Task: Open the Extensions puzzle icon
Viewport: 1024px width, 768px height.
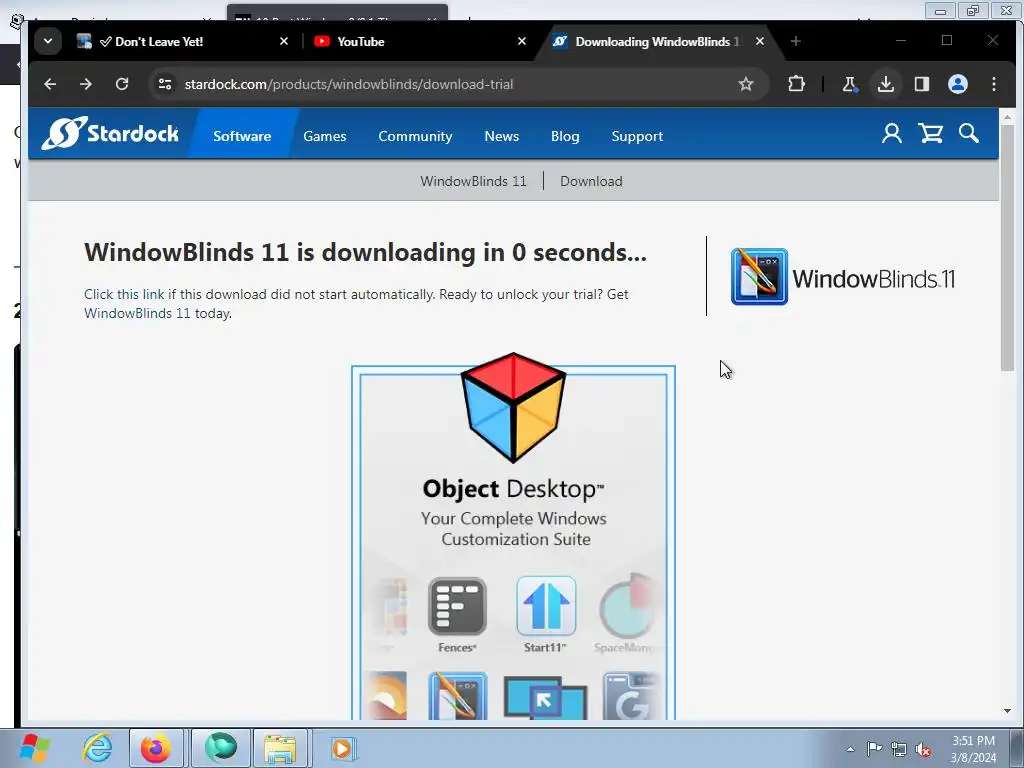Action: click(796, 84)
